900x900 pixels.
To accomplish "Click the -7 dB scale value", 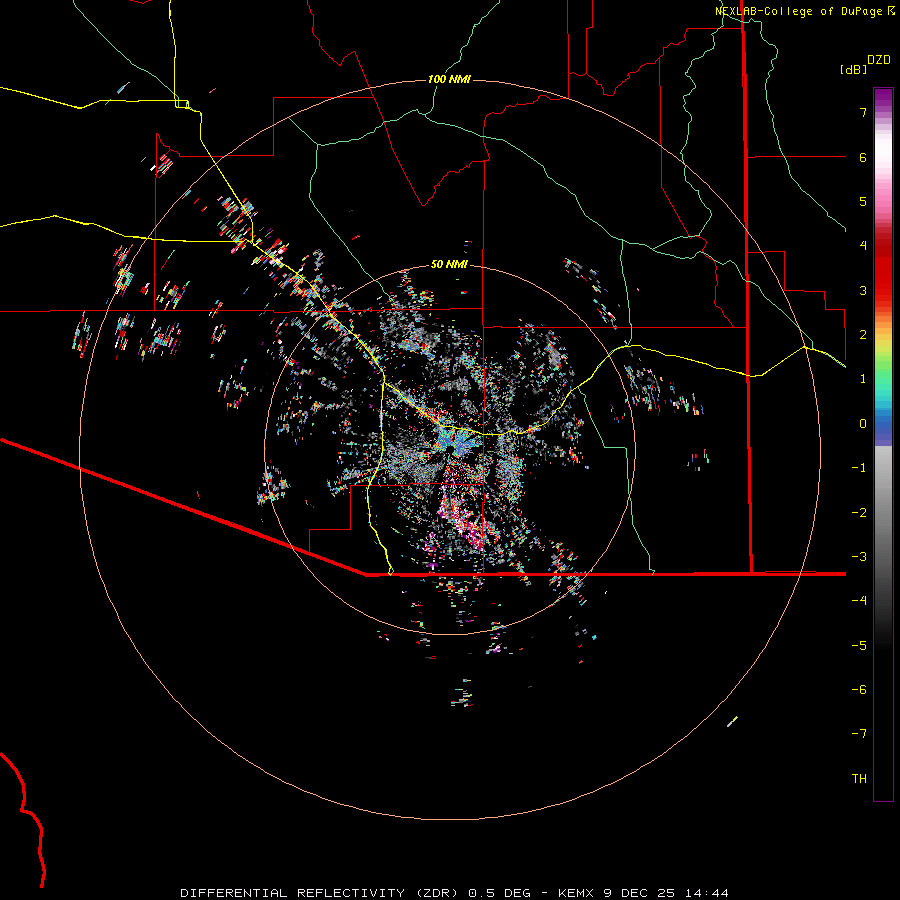I will [859, 734].
